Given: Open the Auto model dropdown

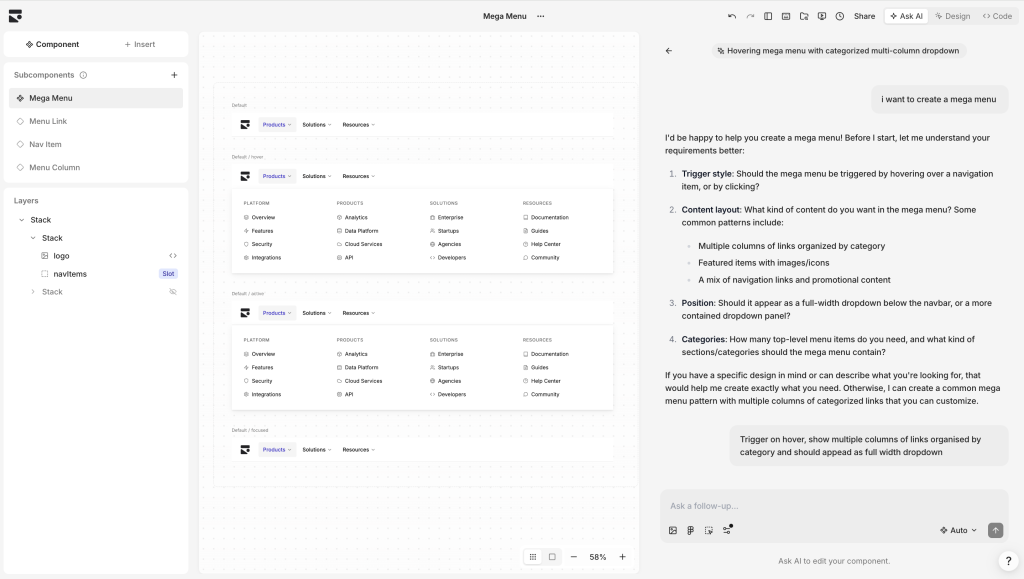Looking at the screenshot, I should pyautogui.click(x=958, y=530).
